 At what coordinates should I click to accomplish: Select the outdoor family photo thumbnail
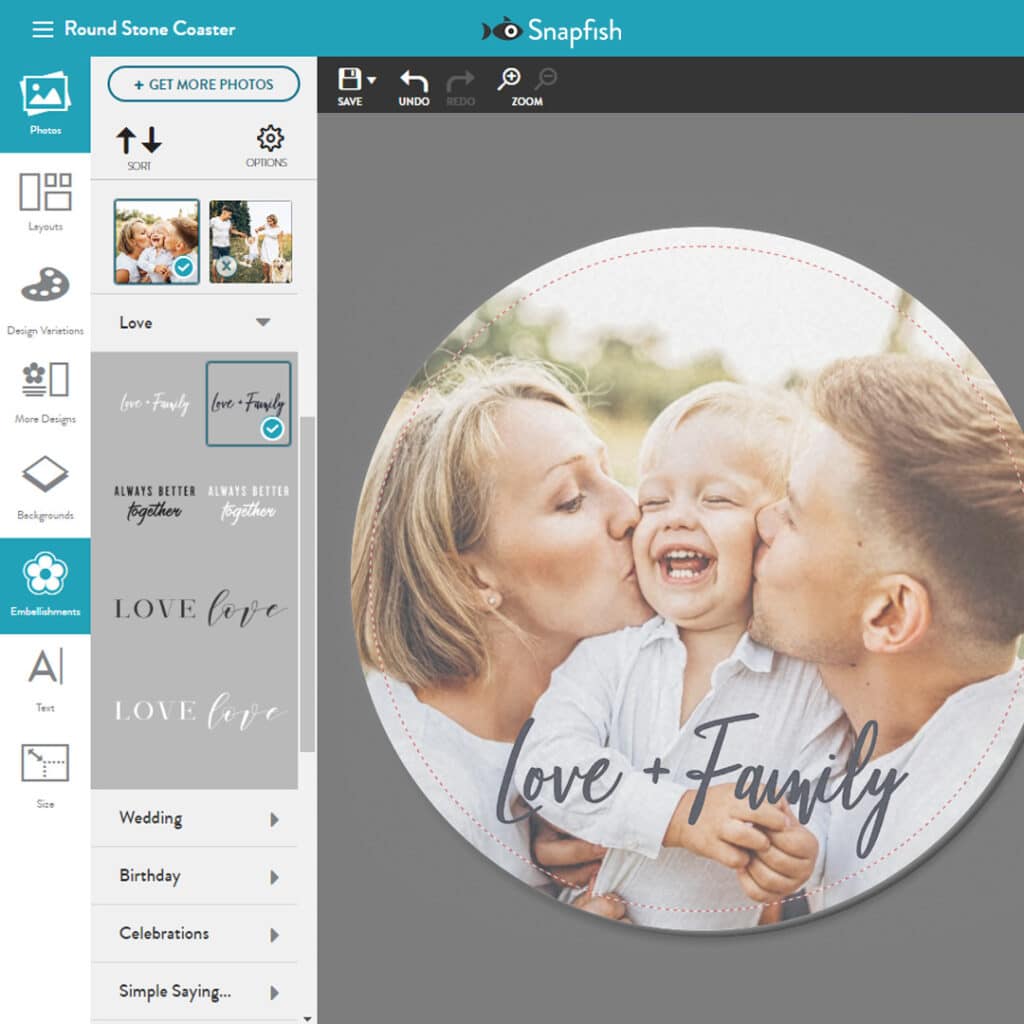pyautogui.click(x=251, y=241)
